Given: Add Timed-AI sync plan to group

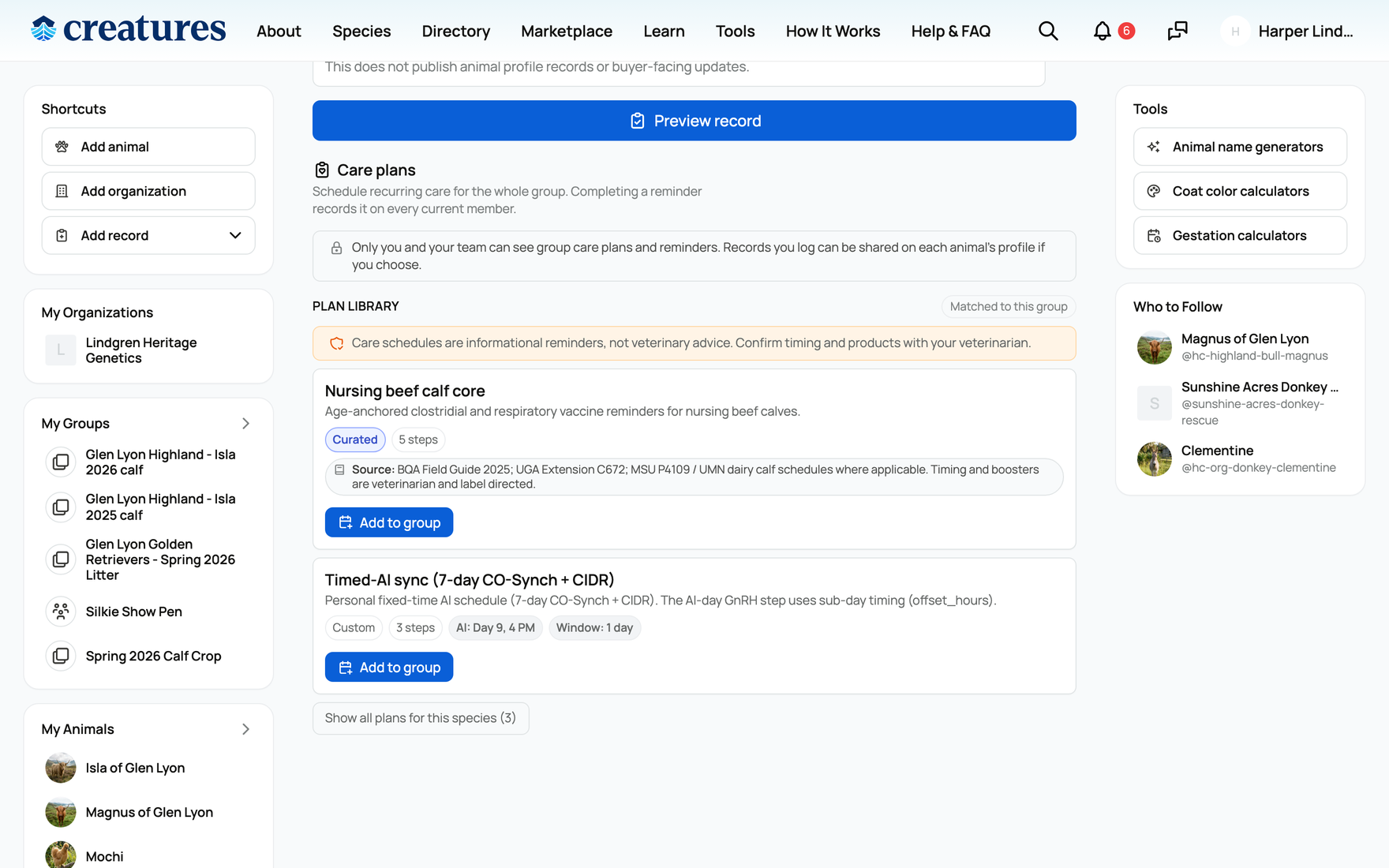Looking at the screenshot, I should tap(389, 668).
